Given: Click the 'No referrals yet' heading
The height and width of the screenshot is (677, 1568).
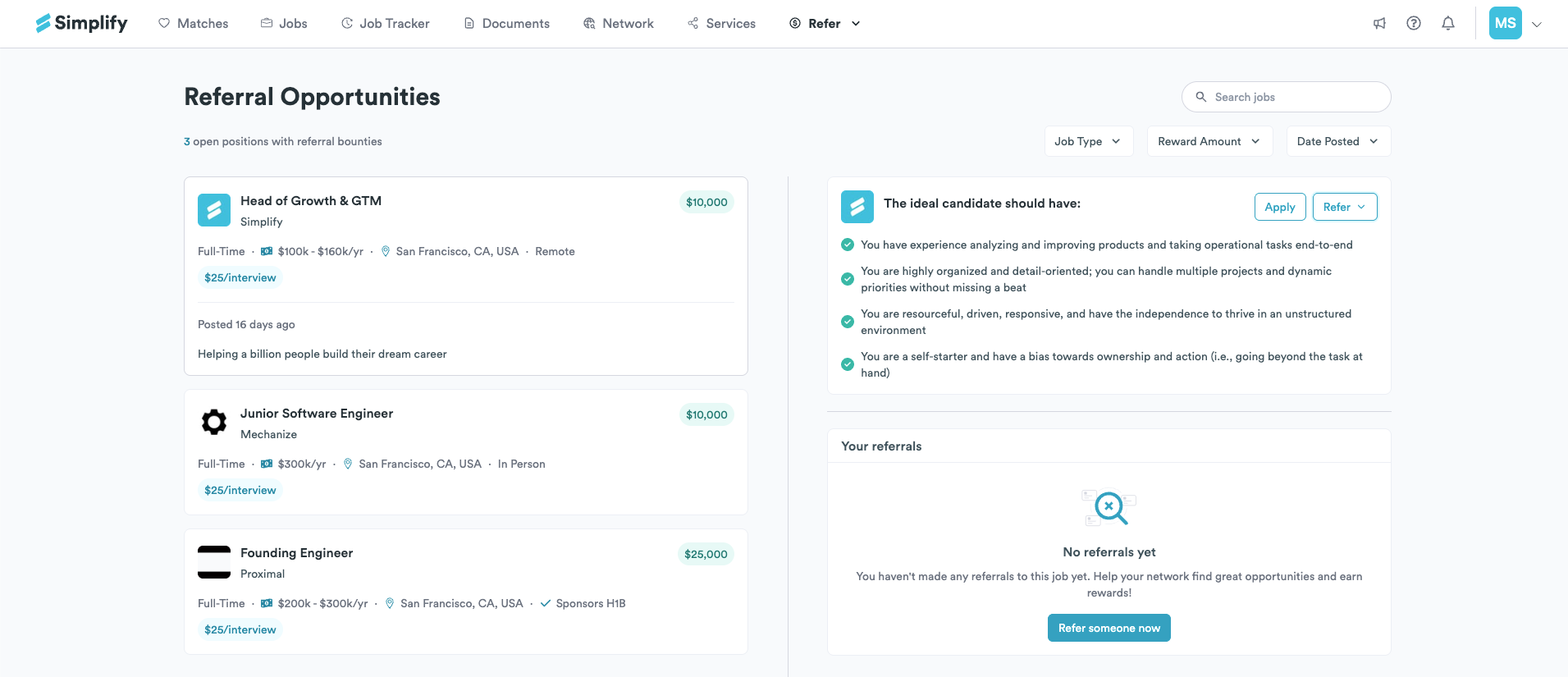Looking at the screenshot, I should pos(1109,552).
